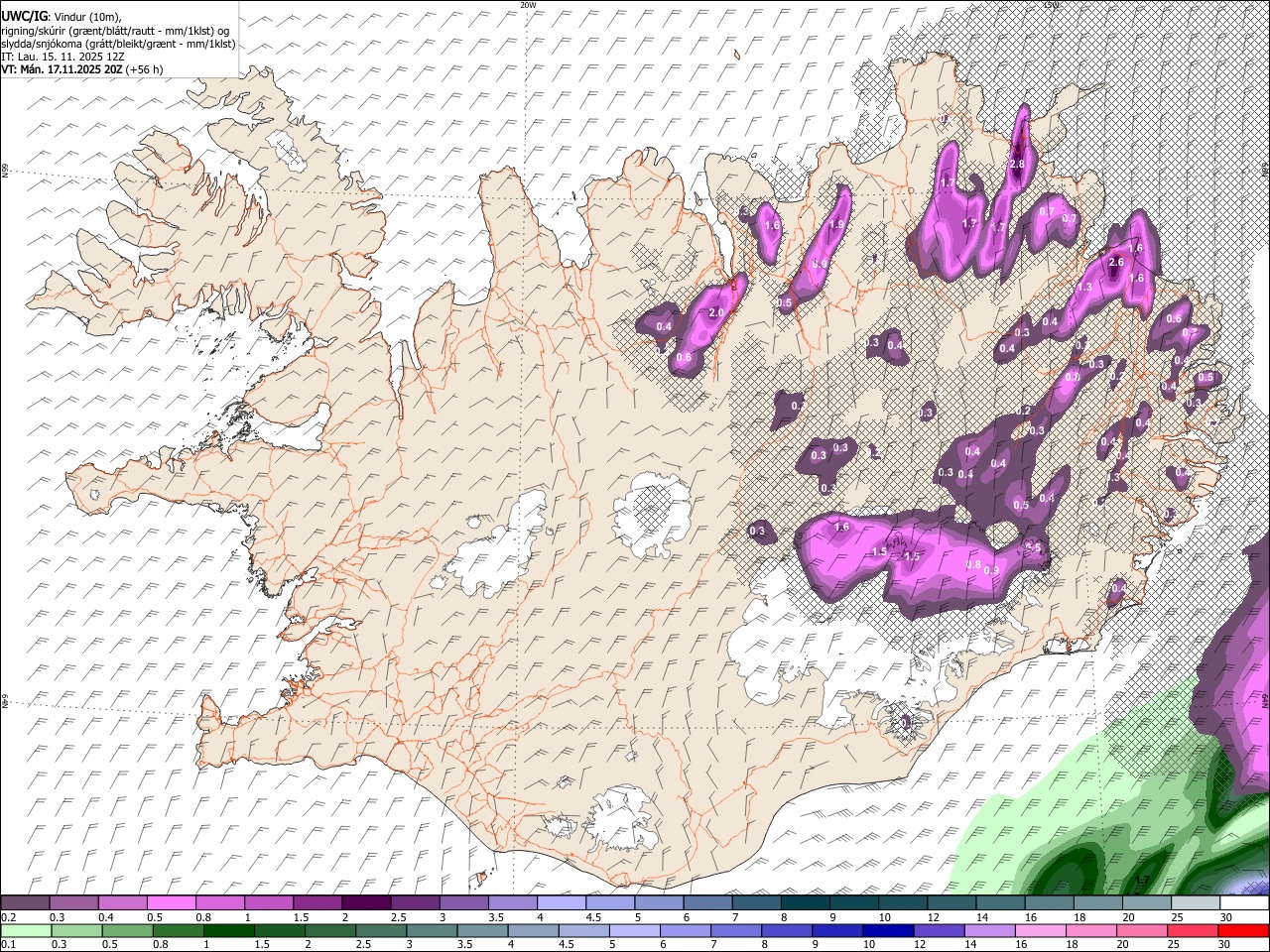
Task: Click the 2.0 precipitation value on the map
Action: click(716, 312)
